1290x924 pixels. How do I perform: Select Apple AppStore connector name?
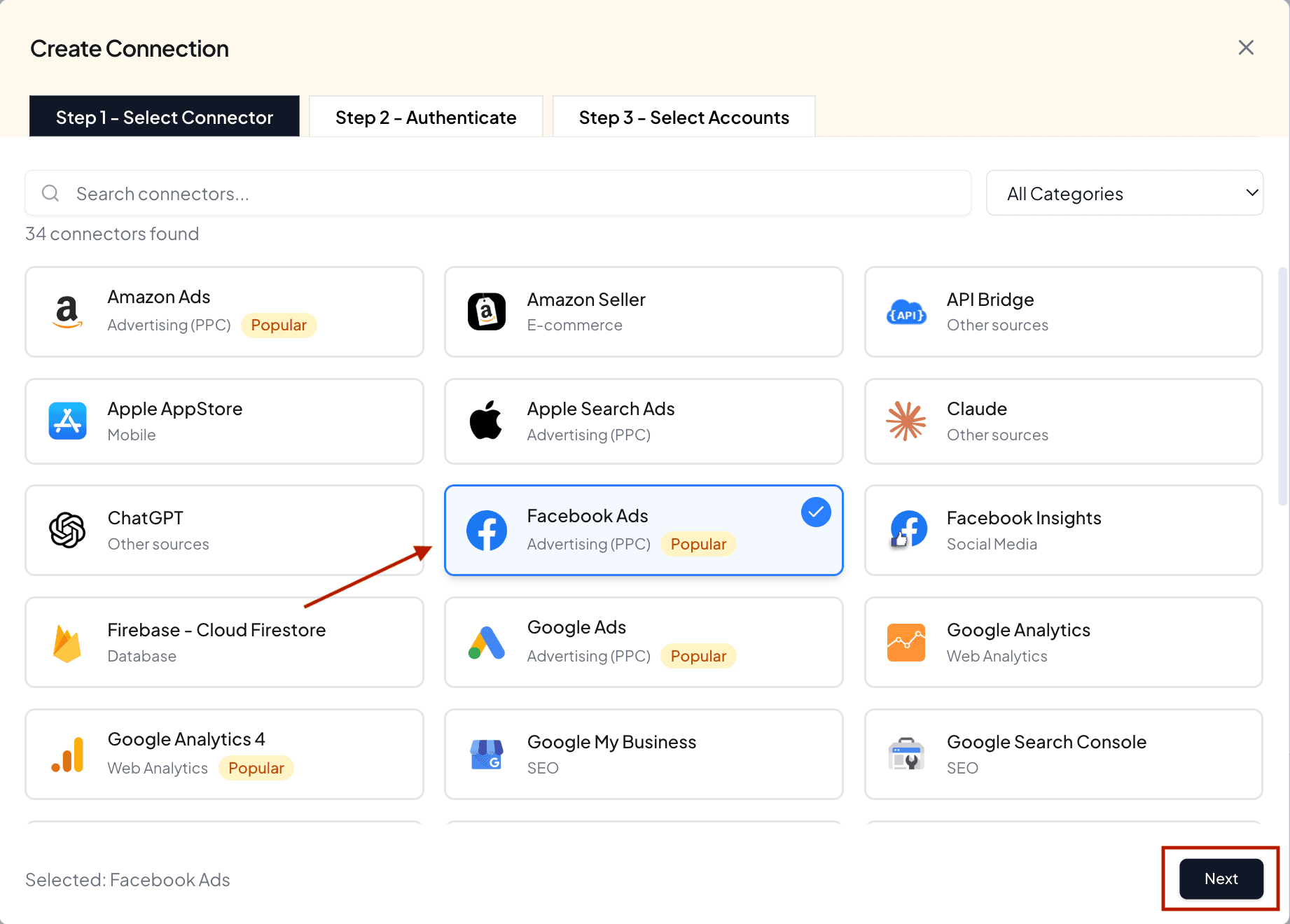point(175,409)
